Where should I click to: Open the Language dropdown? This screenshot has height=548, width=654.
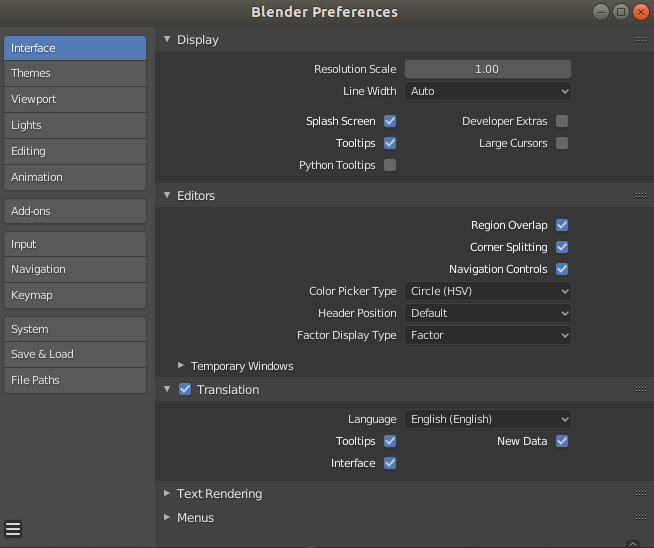pos(488,419)
